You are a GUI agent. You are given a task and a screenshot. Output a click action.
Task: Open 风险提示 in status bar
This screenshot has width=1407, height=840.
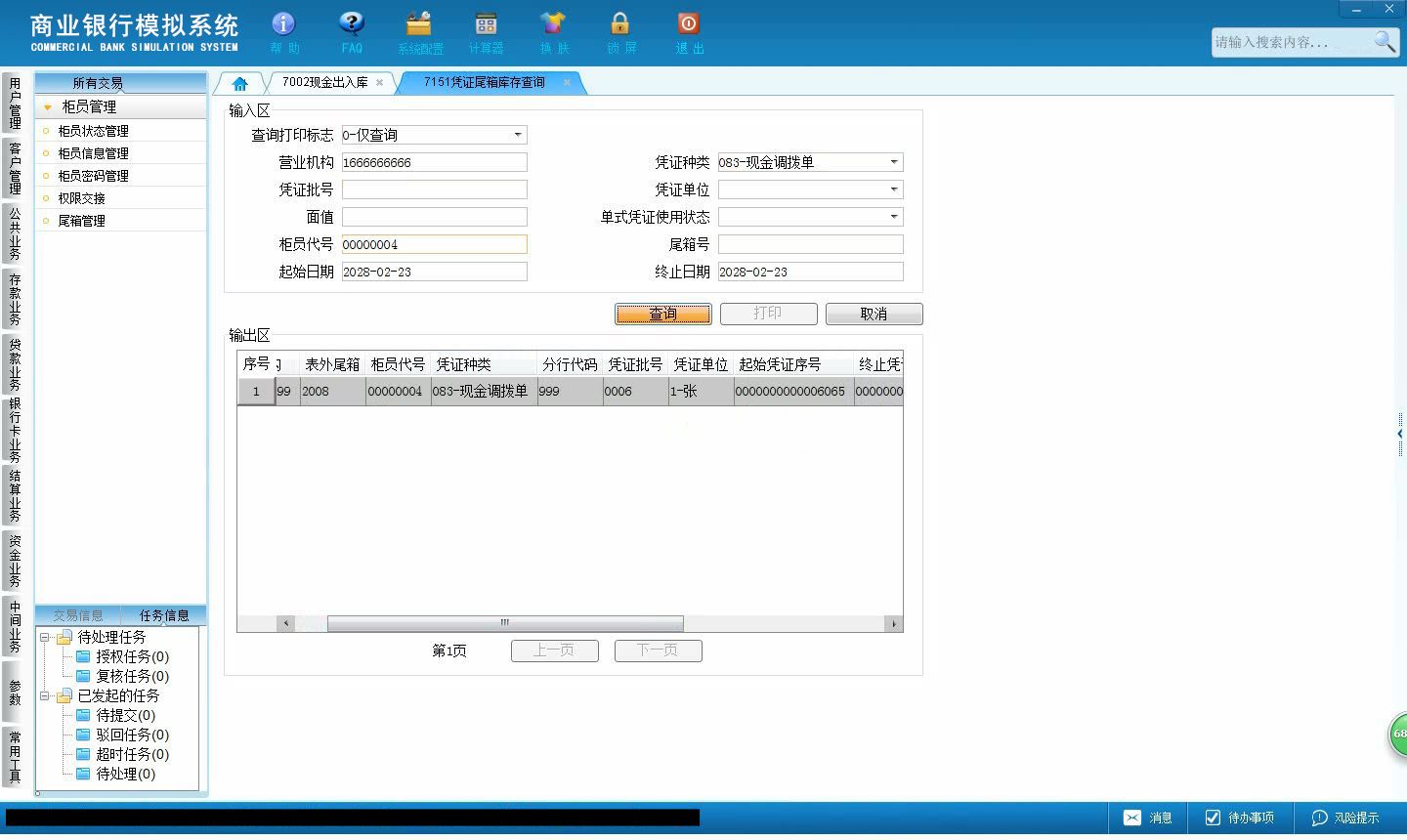click(1345, 818)
